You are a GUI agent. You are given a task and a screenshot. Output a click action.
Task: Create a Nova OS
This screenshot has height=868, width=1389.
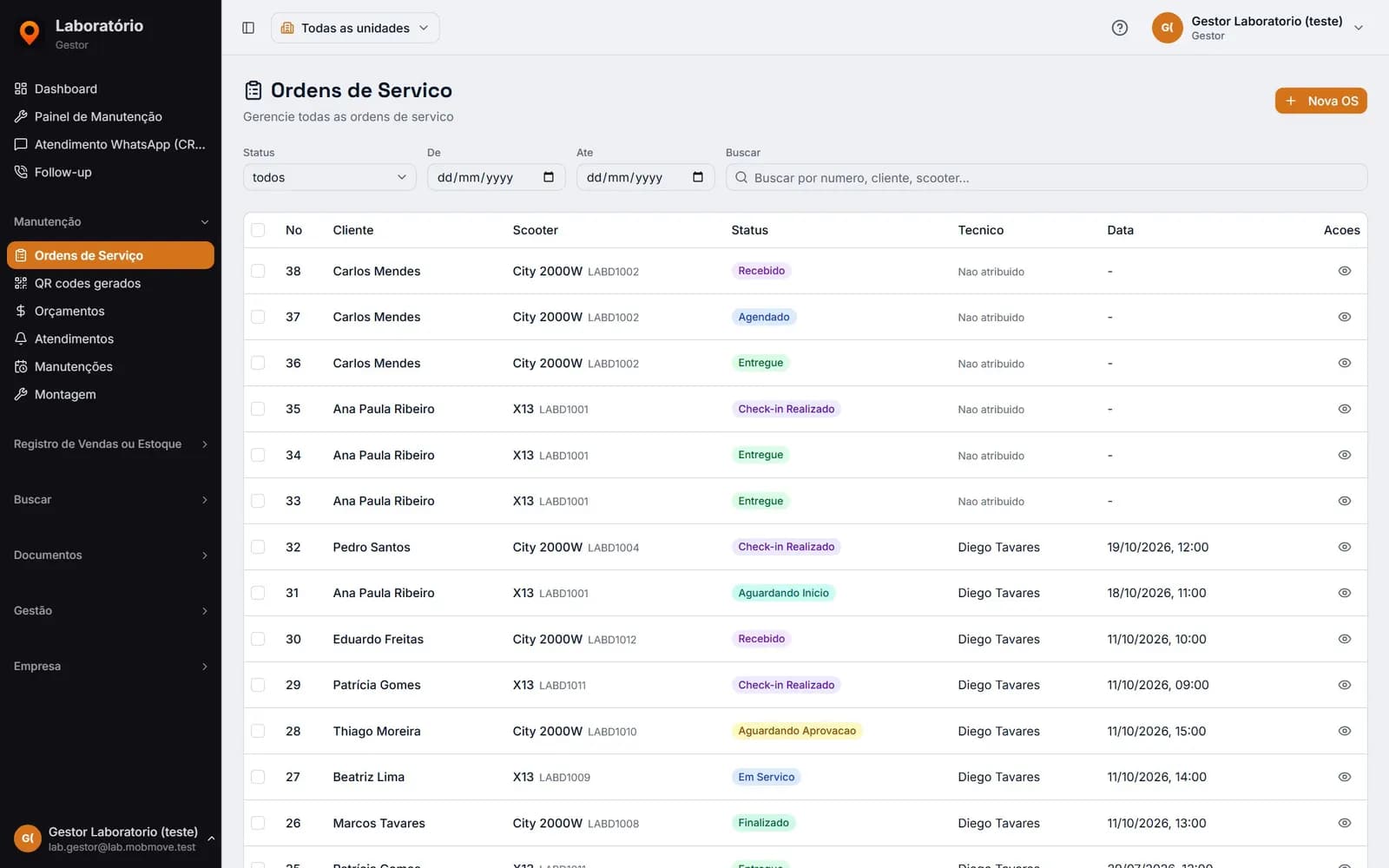pyautogui.click(x=1320, y=101)
